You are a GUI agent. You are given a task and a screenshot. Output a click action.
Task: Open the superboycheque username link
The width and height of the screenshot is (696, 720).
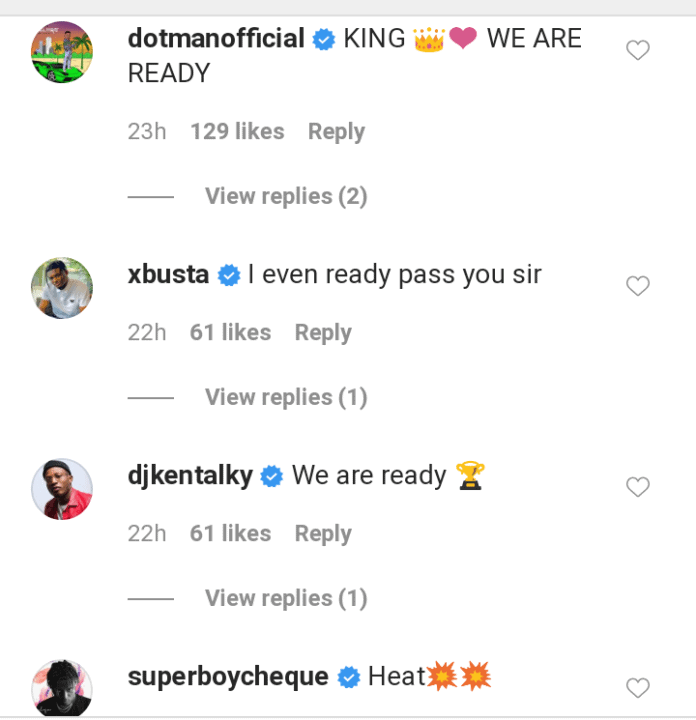point(228,677)
